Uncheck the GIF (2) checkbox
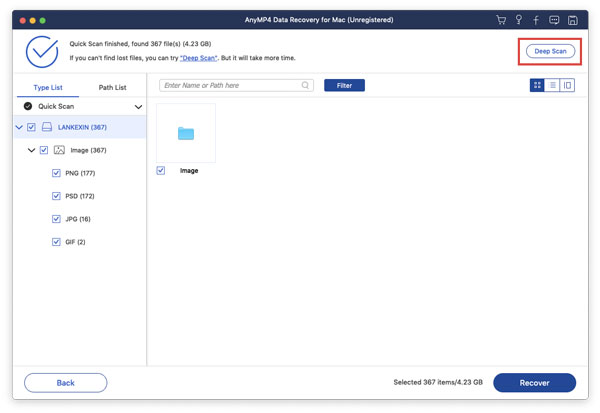This screenshot has width=600, height=413. tap(56, 242)
